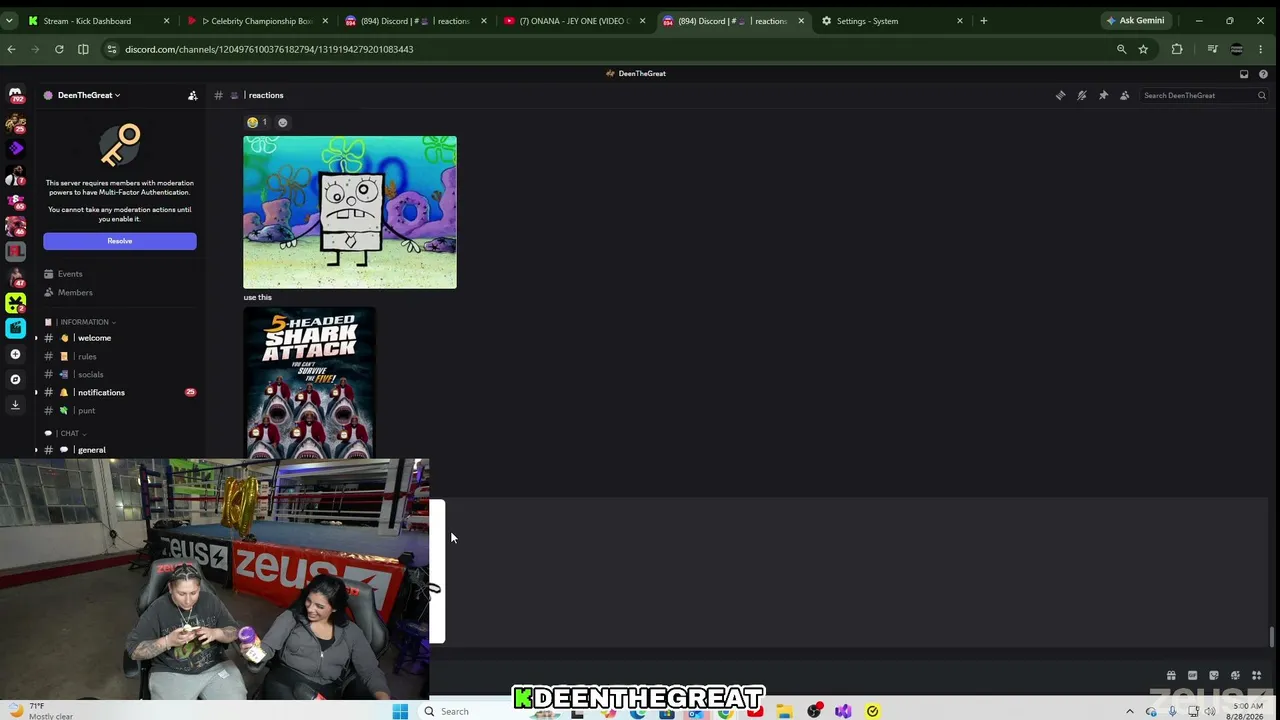Open Discord direct messages home icon
Viewport: 1280px width, 720px height.
(15, 96)
